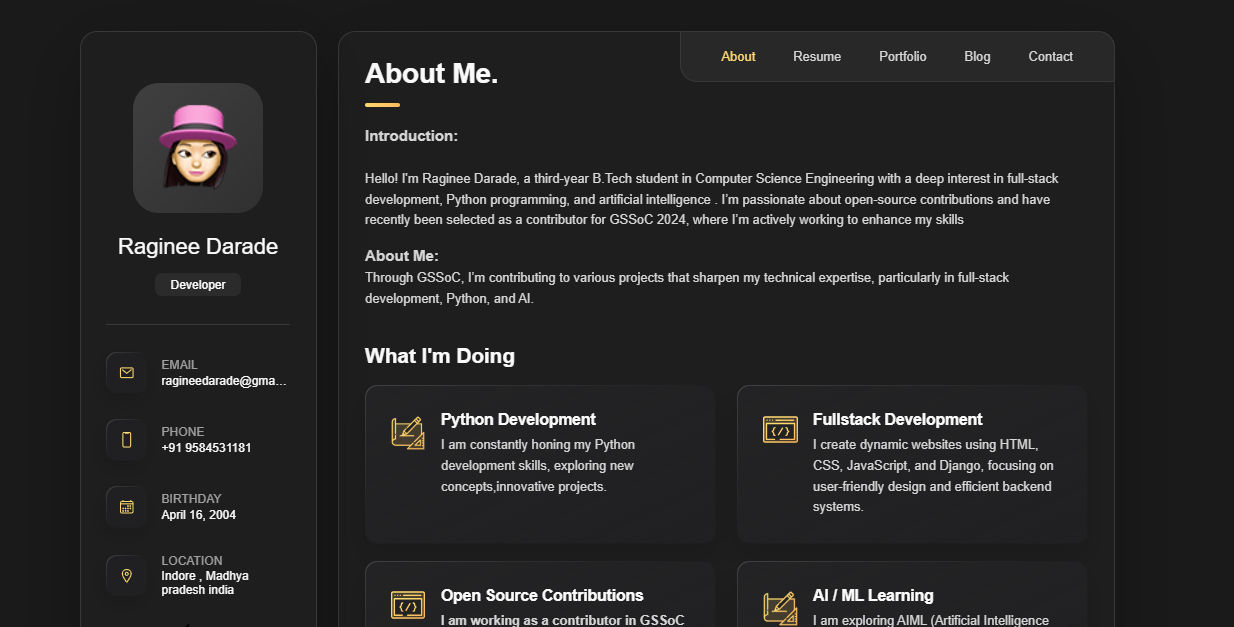Click the Fullstack Development code window icon
This screenshot has width=1234, height=627.
[x=780, y=430]
